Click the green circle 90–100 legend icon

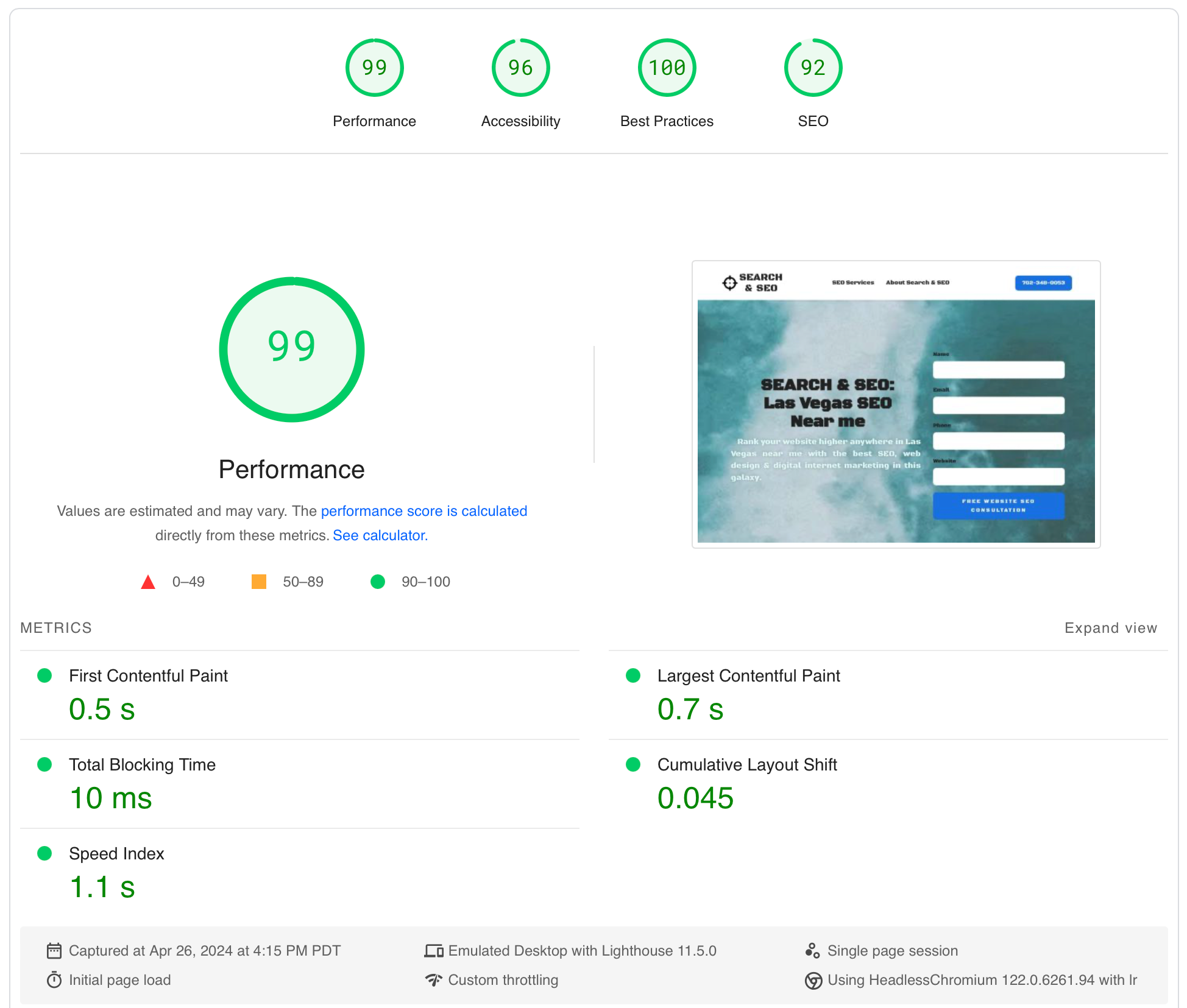click(378, 582)
